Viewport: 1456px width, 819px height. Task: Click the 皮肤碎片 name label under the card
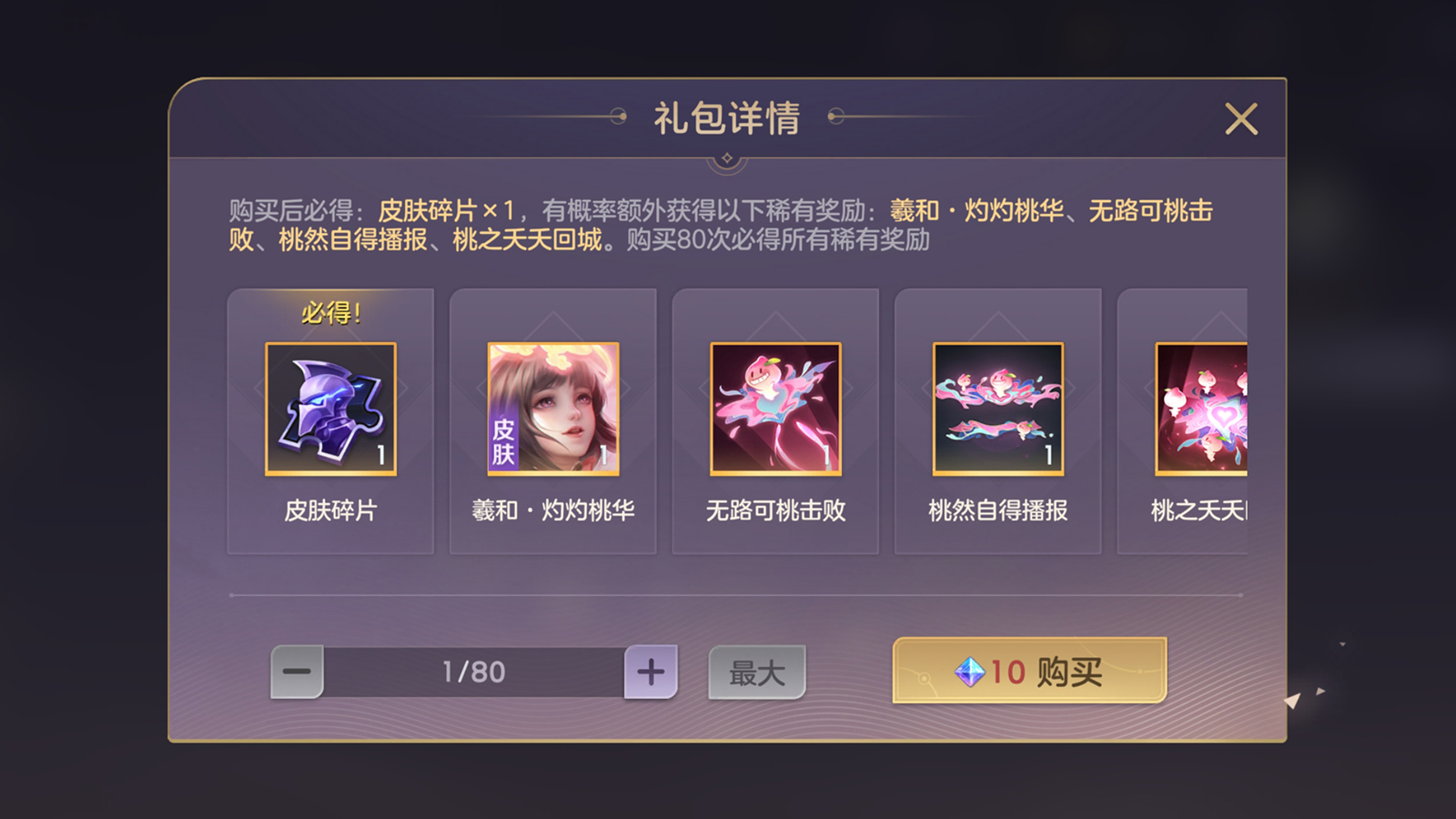point(330,511)
